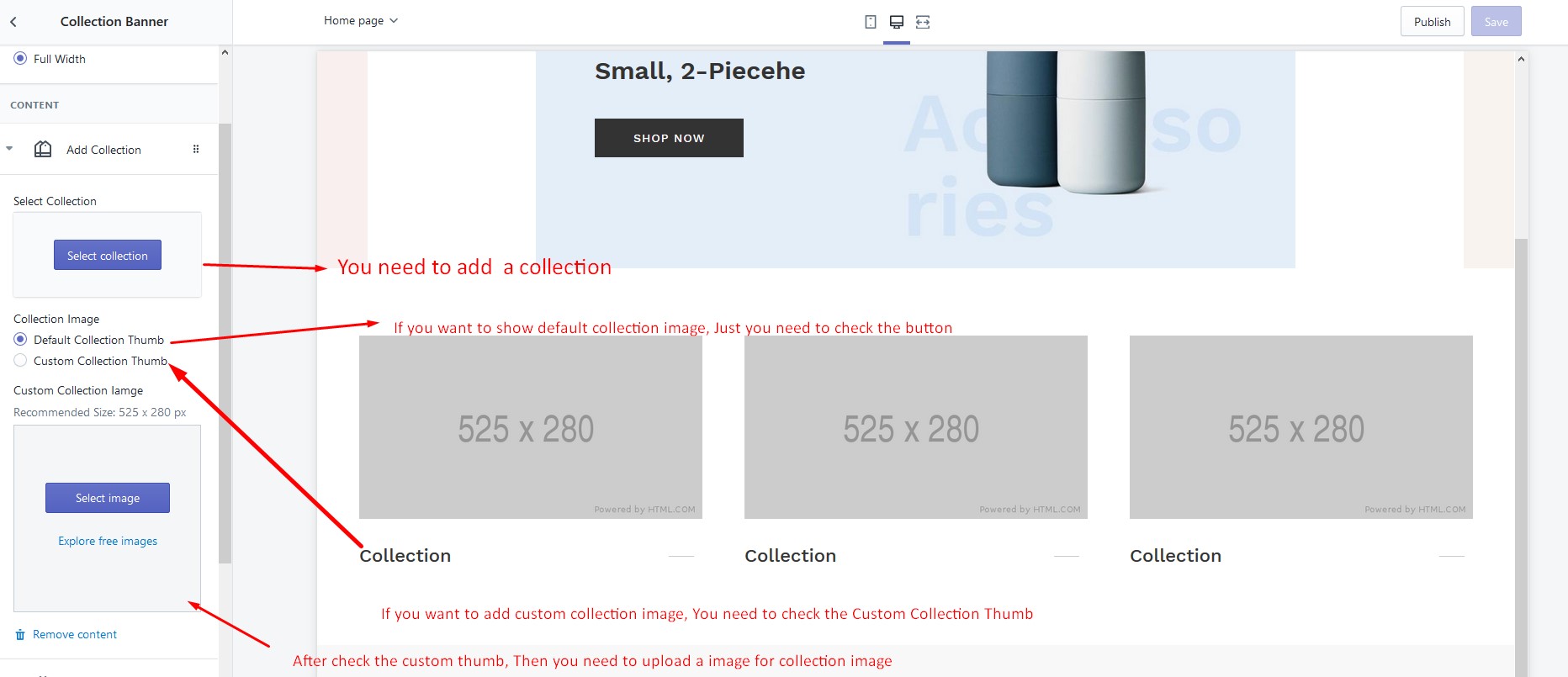Click the back arrow beside Collection Banner

pyautogui.click(x=13, y=22)
